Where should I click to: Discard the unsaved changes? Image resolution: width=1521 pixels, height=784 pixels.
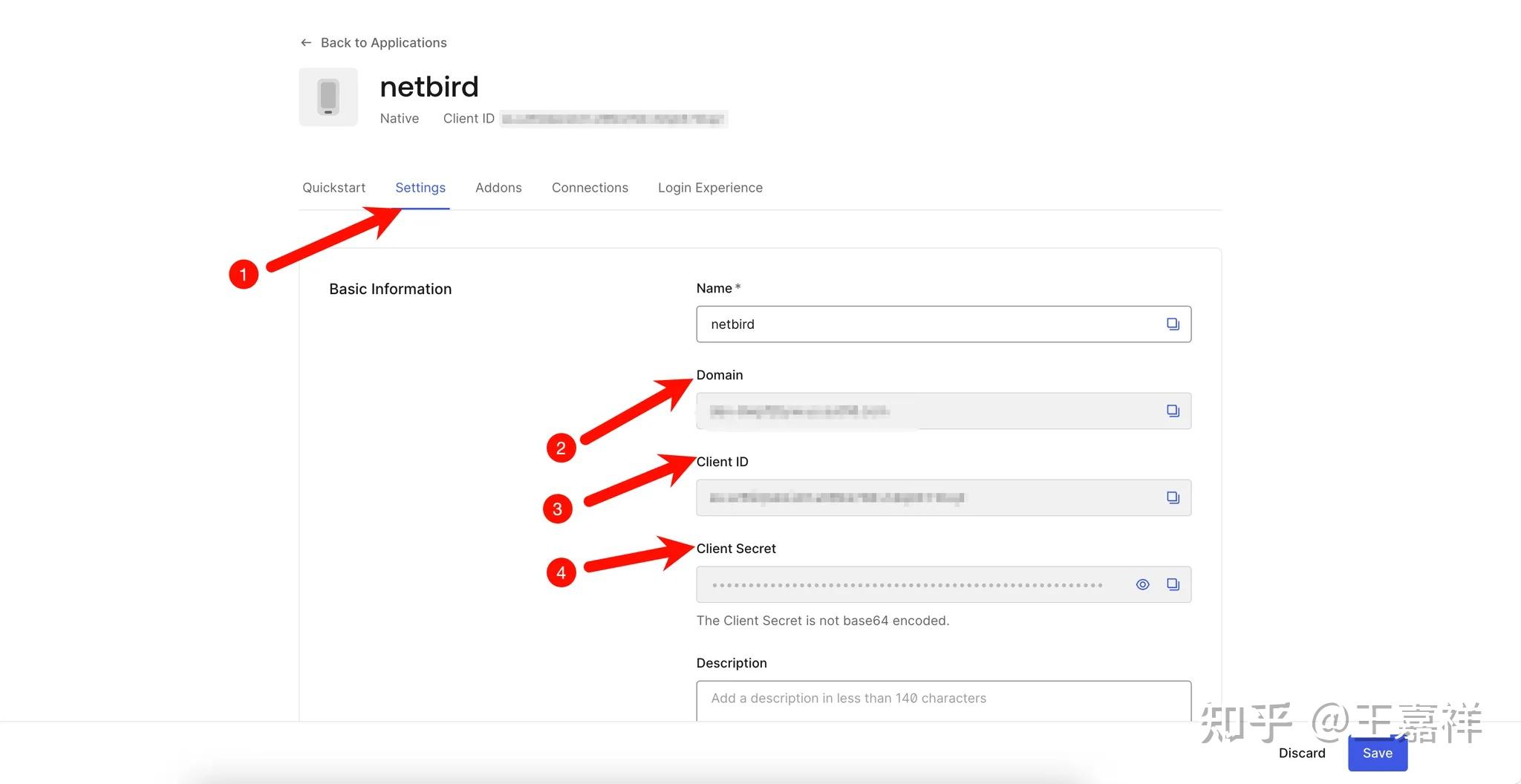[1302, 752]
